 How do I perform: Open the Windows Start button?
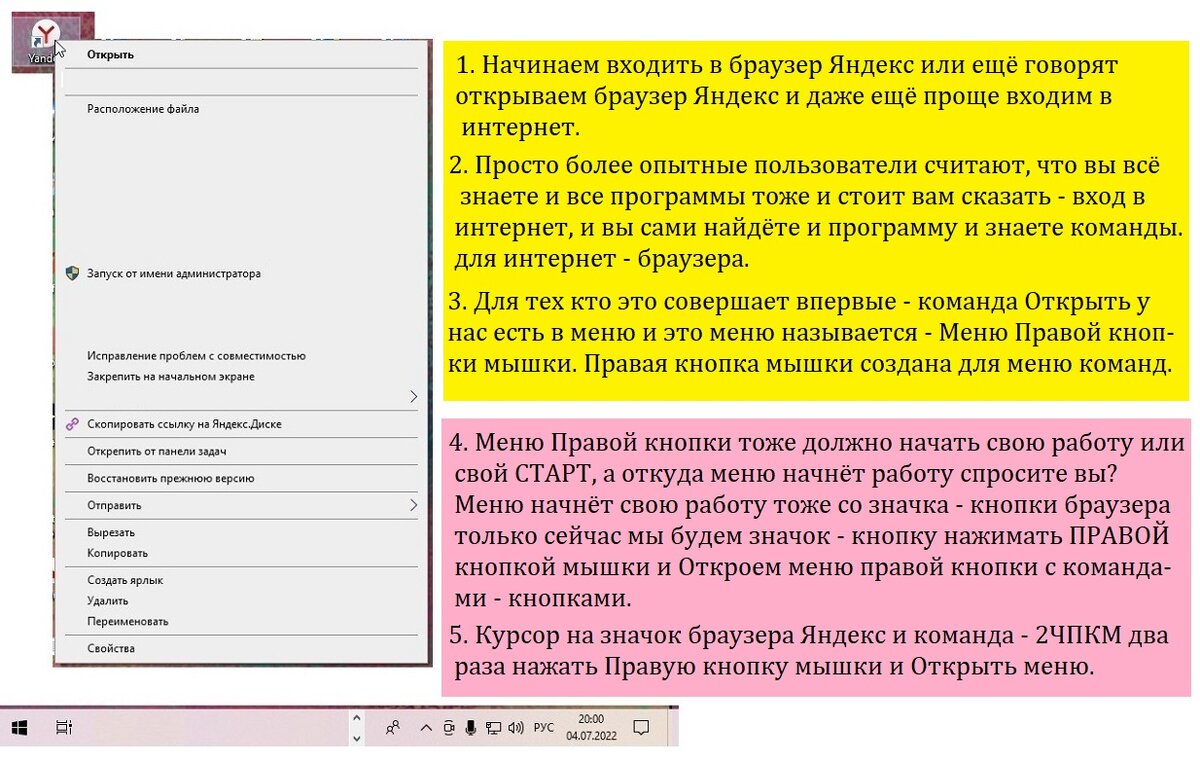click(x=18, y=728)
